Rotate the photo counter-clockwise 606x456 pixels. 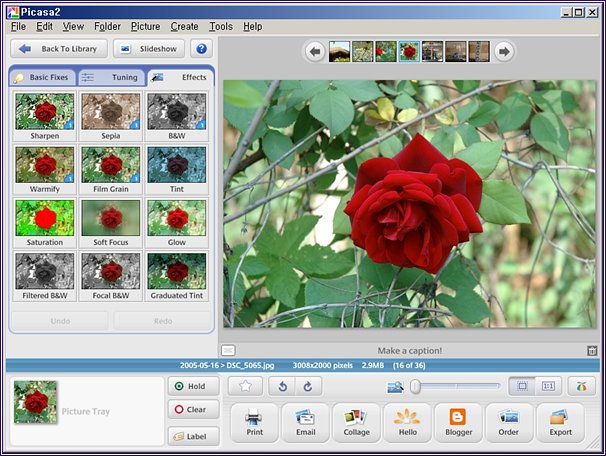[x=281, y=386]
